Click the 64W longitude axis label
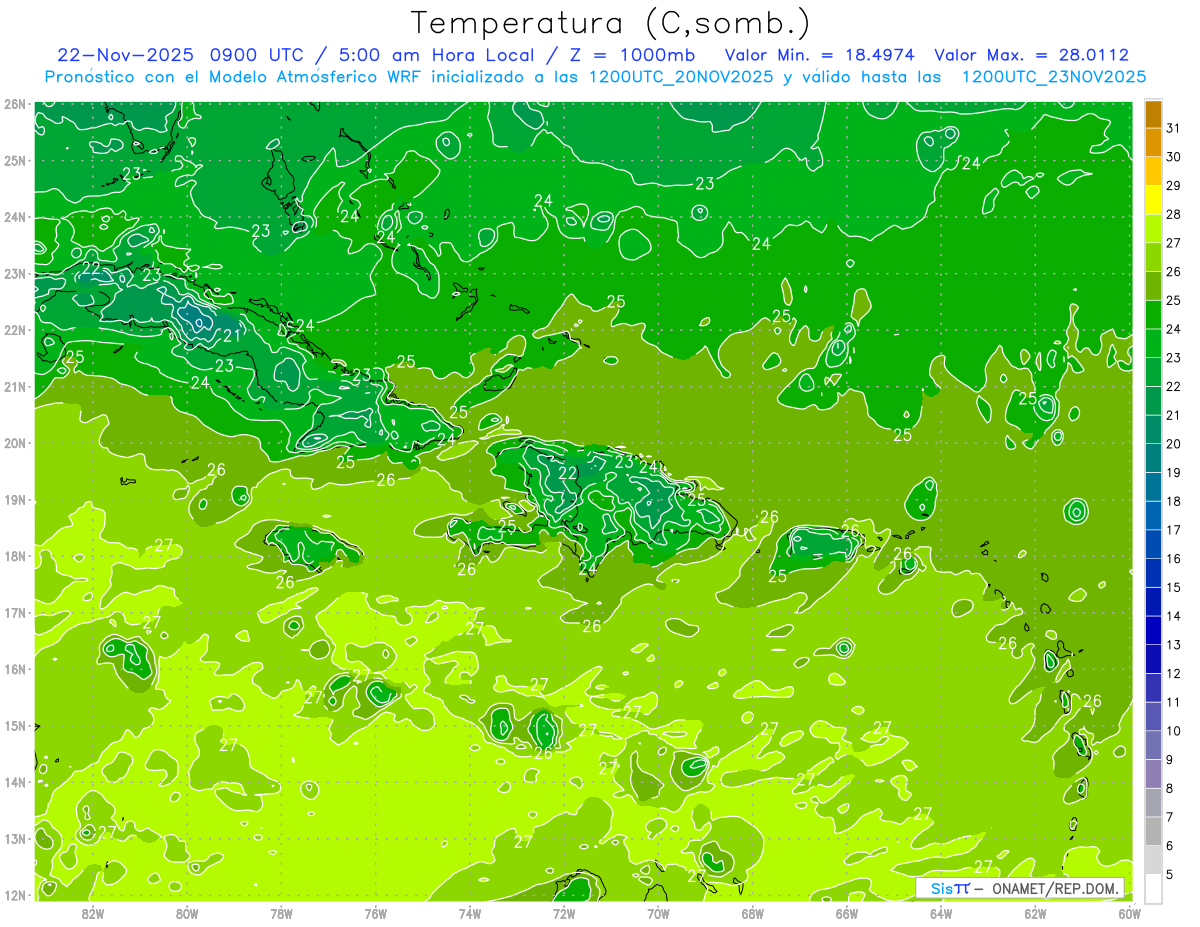 (941, 913)
